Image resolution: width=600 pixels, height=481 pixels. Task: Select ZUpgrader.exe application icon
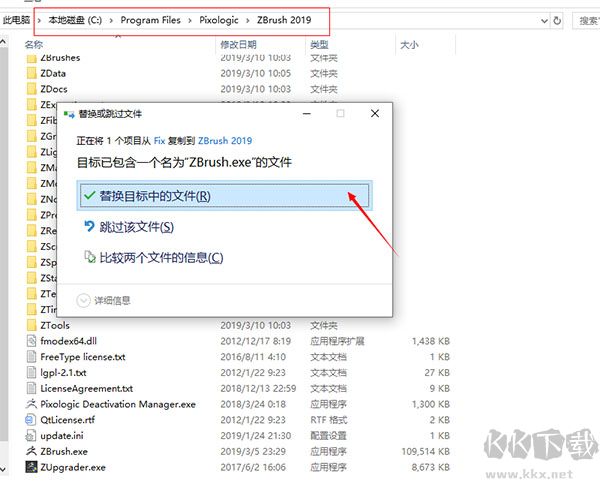[x=31, y=467]
